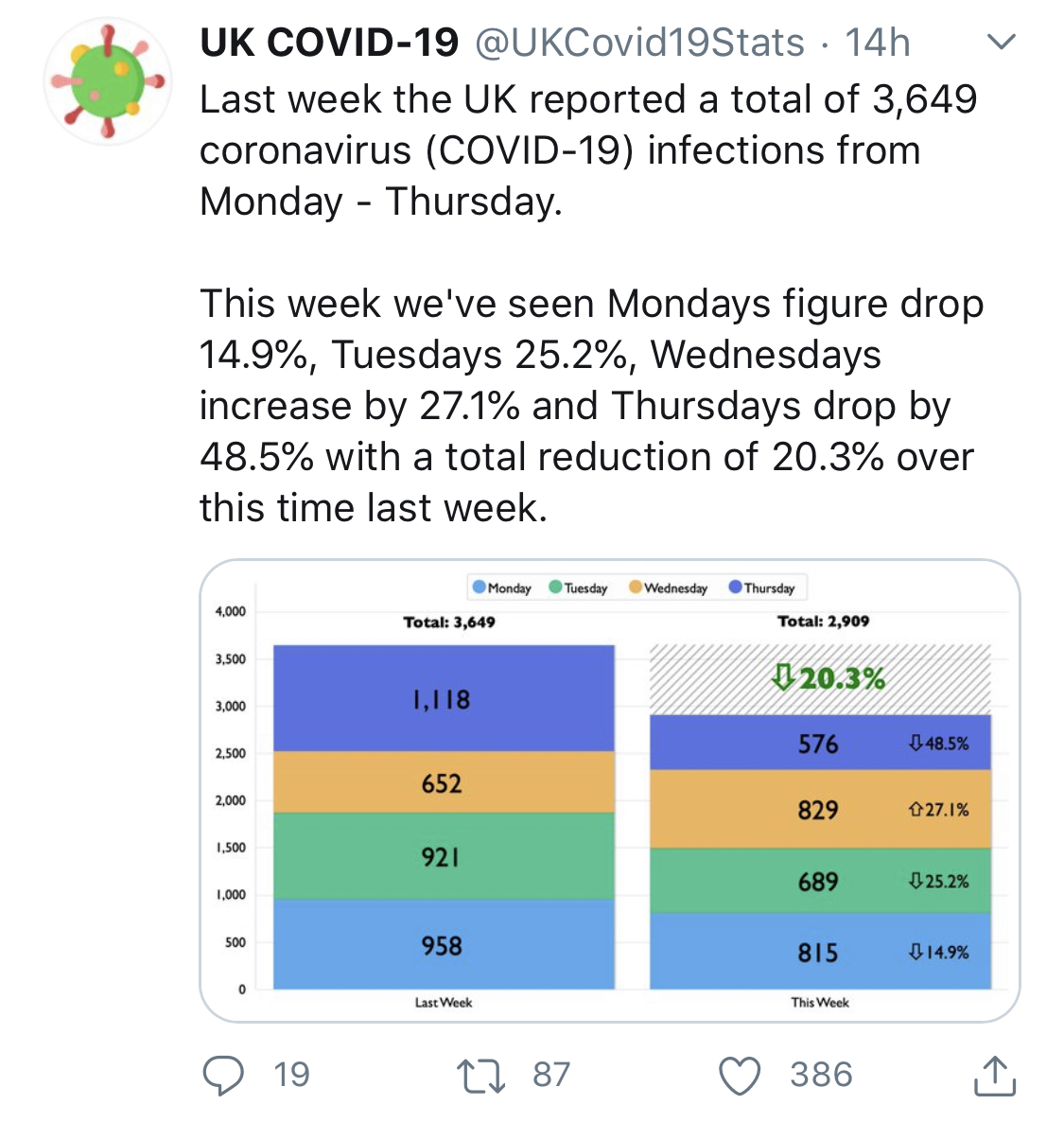Screen dimensions: 1064x1122
Task: Click the Tuesday legend dot
Action: (x=556, y=587)
